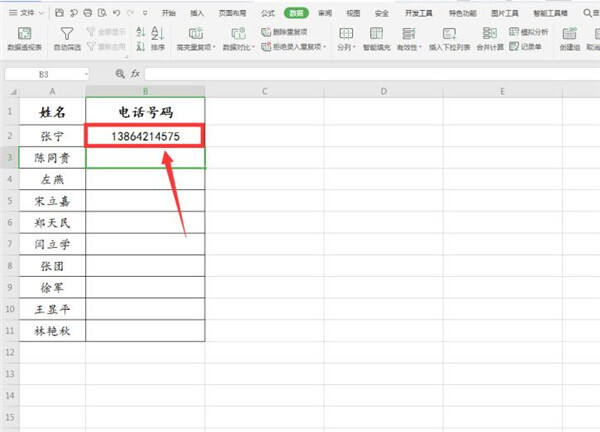Click 插入下拉列表 insert dropdown list
The height and width of the screenshot is (432, 600).
pos(449,39)
